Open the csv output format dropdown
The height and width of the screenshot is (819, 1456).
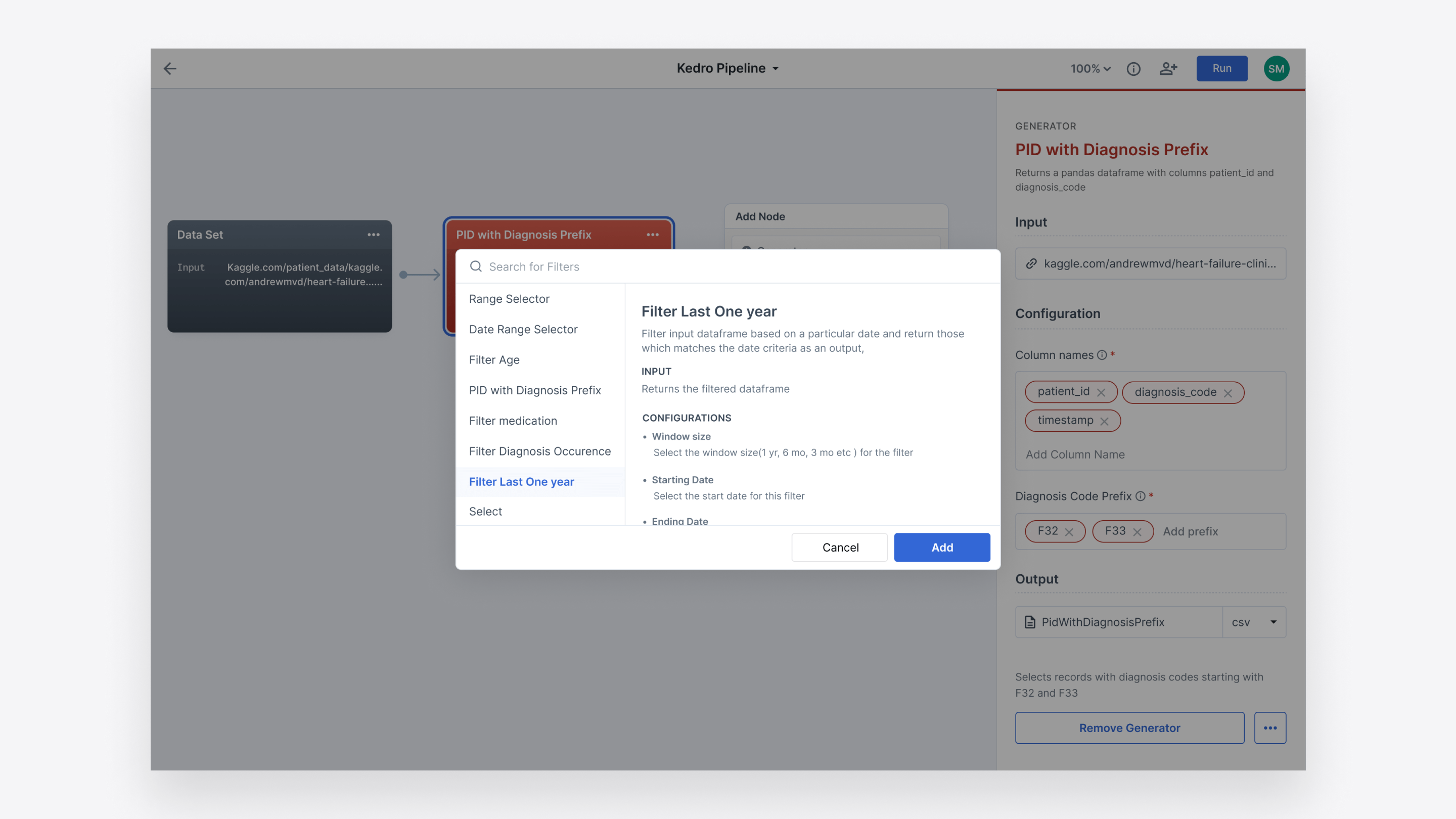tap(1254, 622)
